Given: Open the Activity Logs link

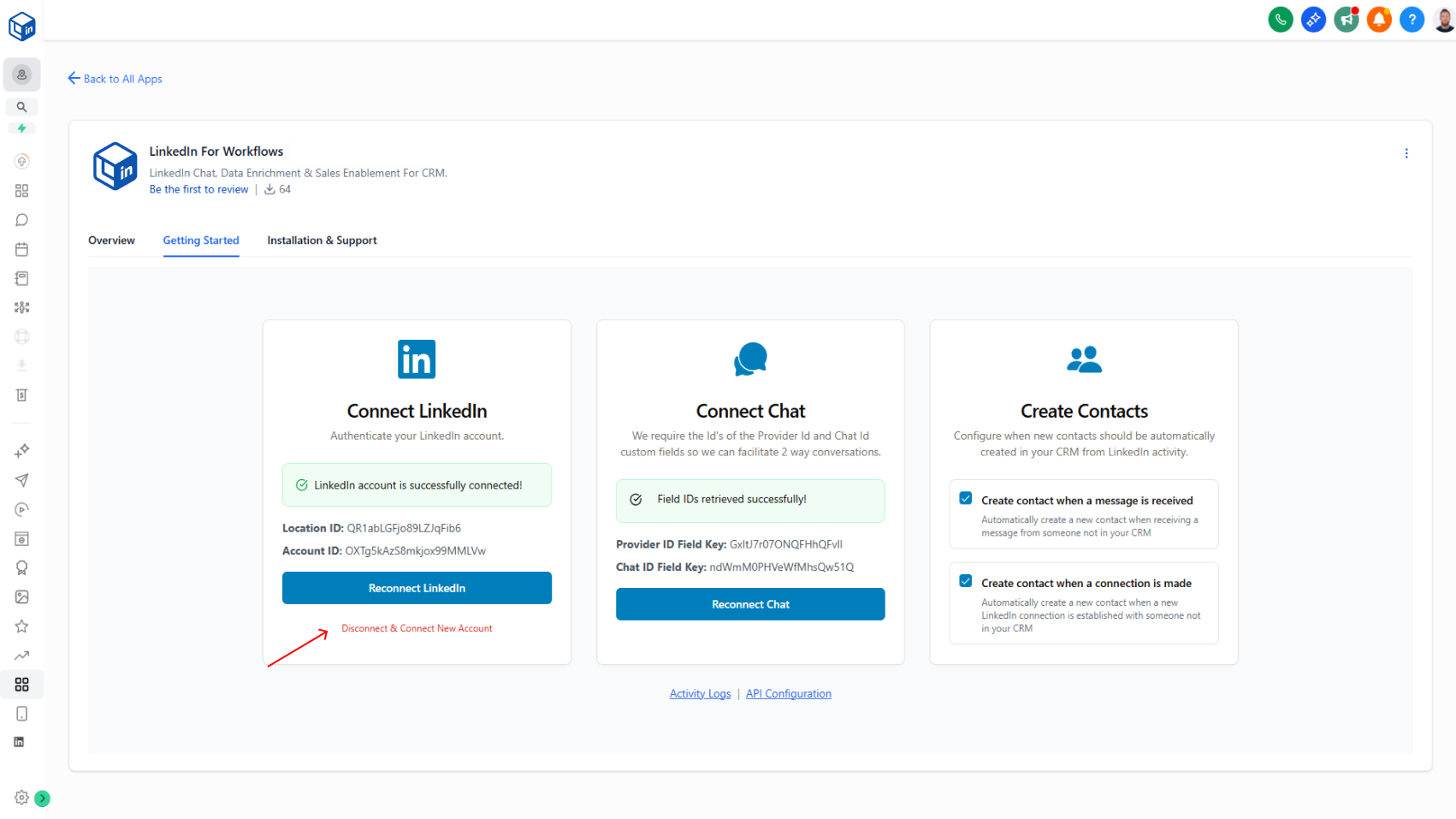Looking at the screenshot, I should pos(700,693).
